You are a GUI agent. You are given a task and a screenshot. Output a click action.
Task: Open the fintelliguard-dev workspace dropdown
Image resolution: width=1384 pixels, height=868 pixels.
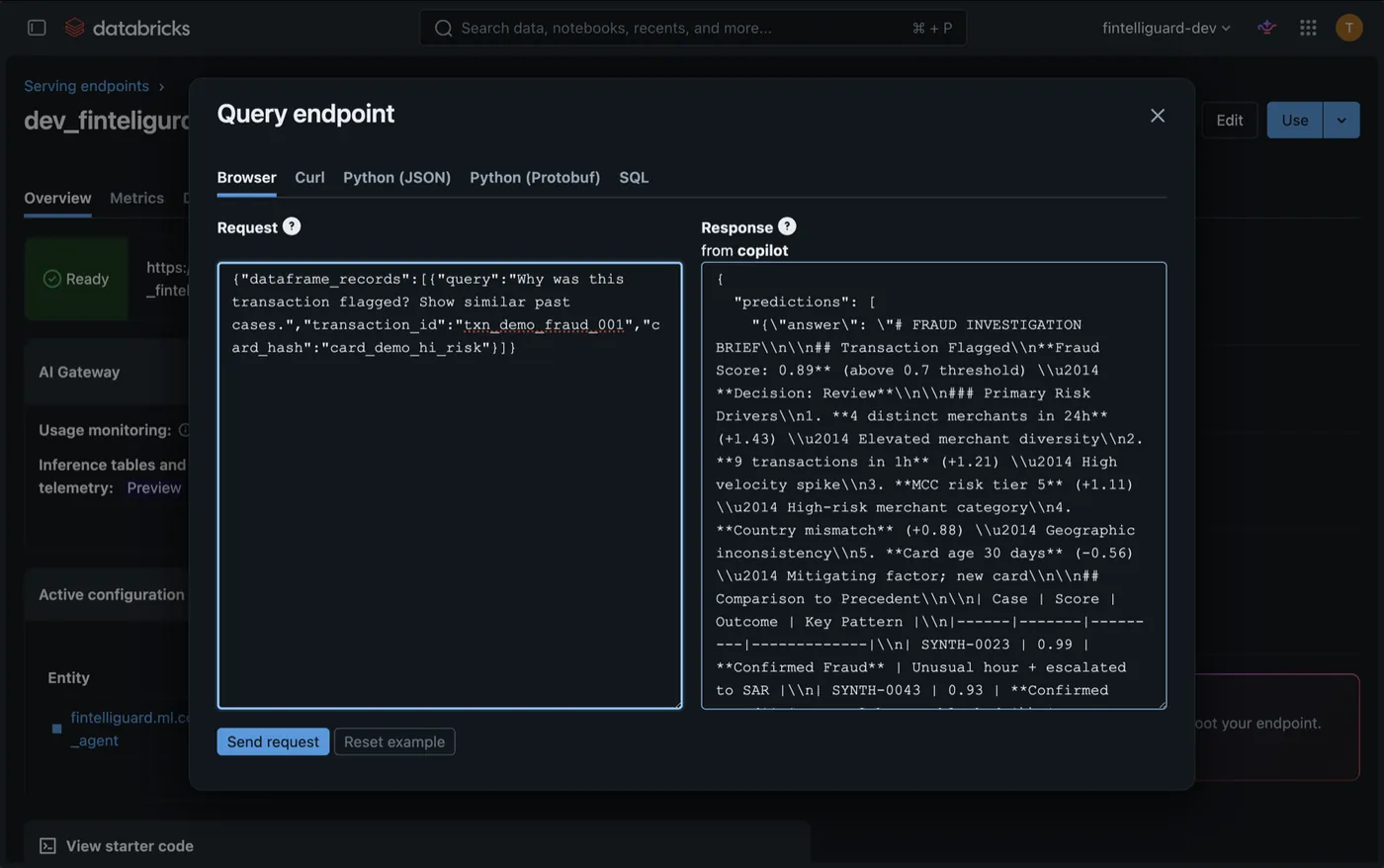(1167, 28)
